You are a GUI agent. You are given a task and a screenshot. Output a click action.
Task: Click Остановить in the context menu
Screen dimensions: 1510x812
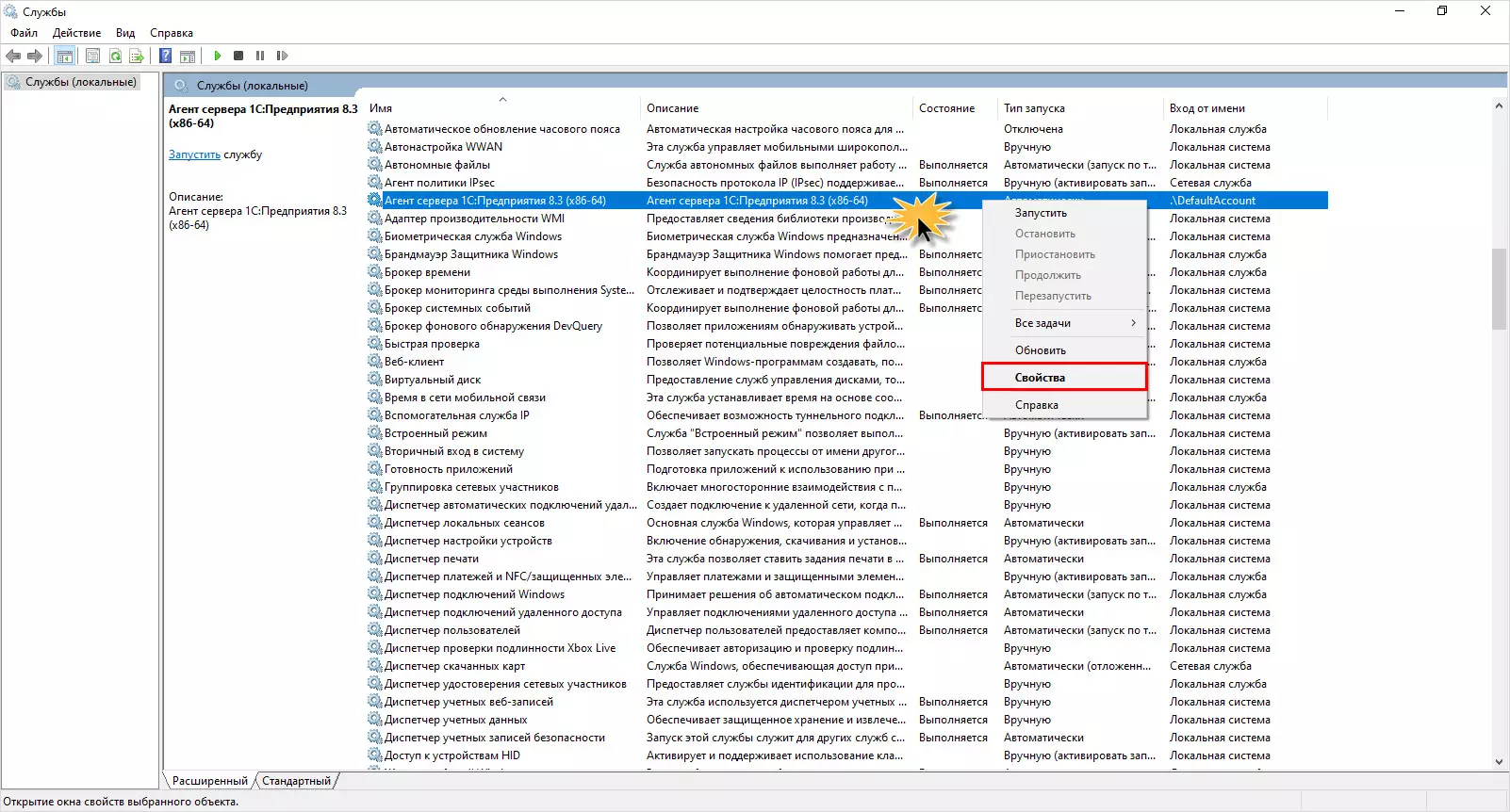click(1064, 234)
